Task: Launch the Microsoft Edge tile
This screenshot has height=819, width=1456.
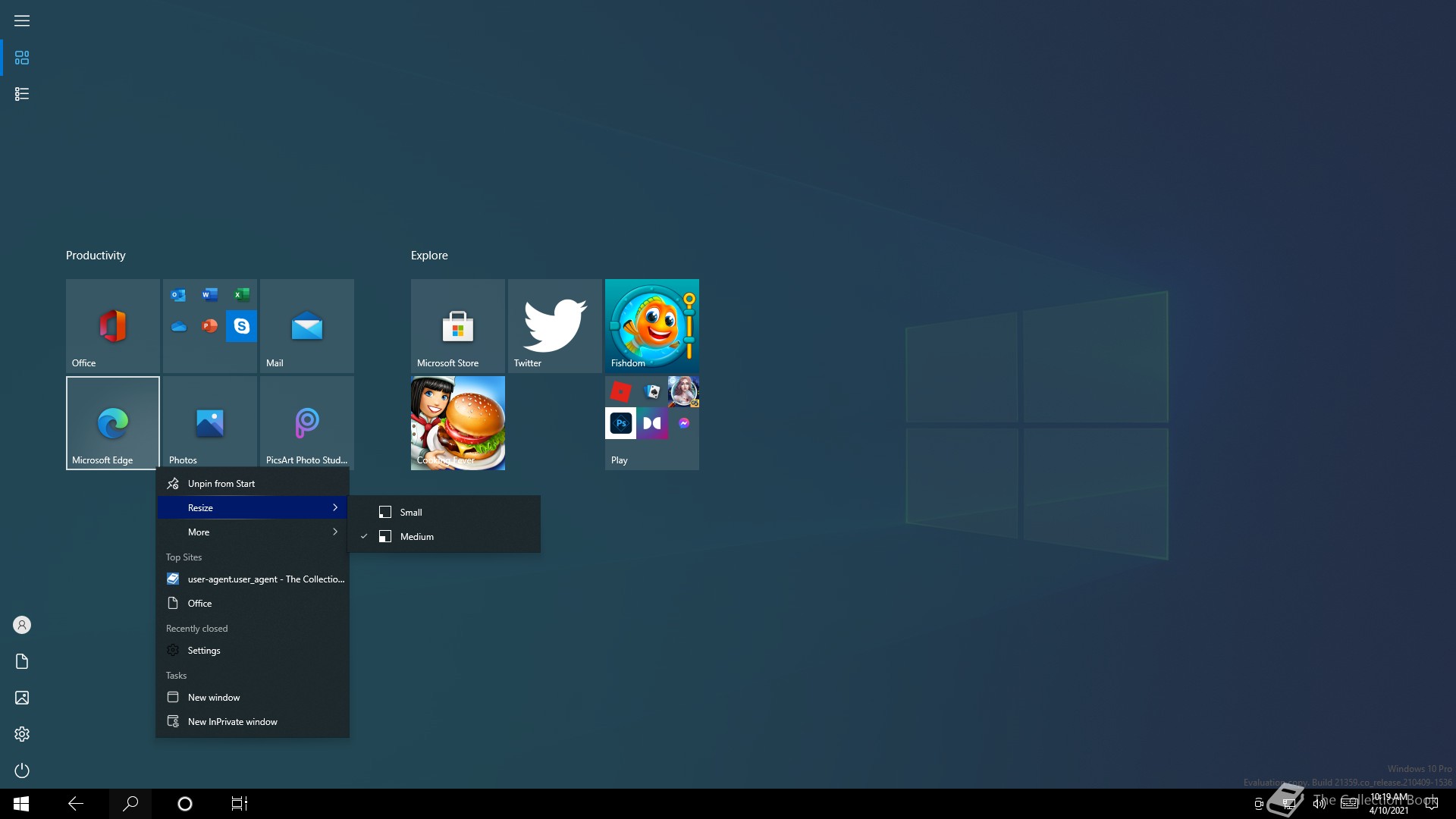Action: coord(113,423)
